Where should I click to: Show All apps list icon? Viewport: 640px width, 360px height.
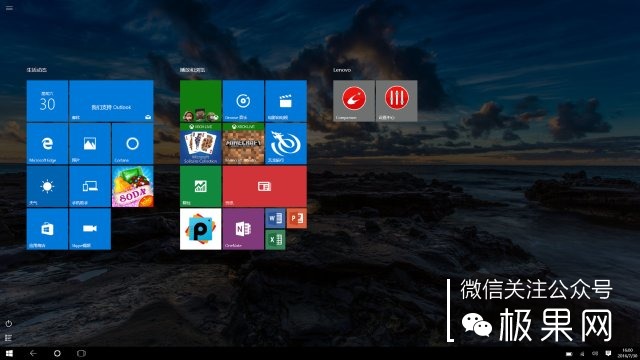(x=9, y=338)
